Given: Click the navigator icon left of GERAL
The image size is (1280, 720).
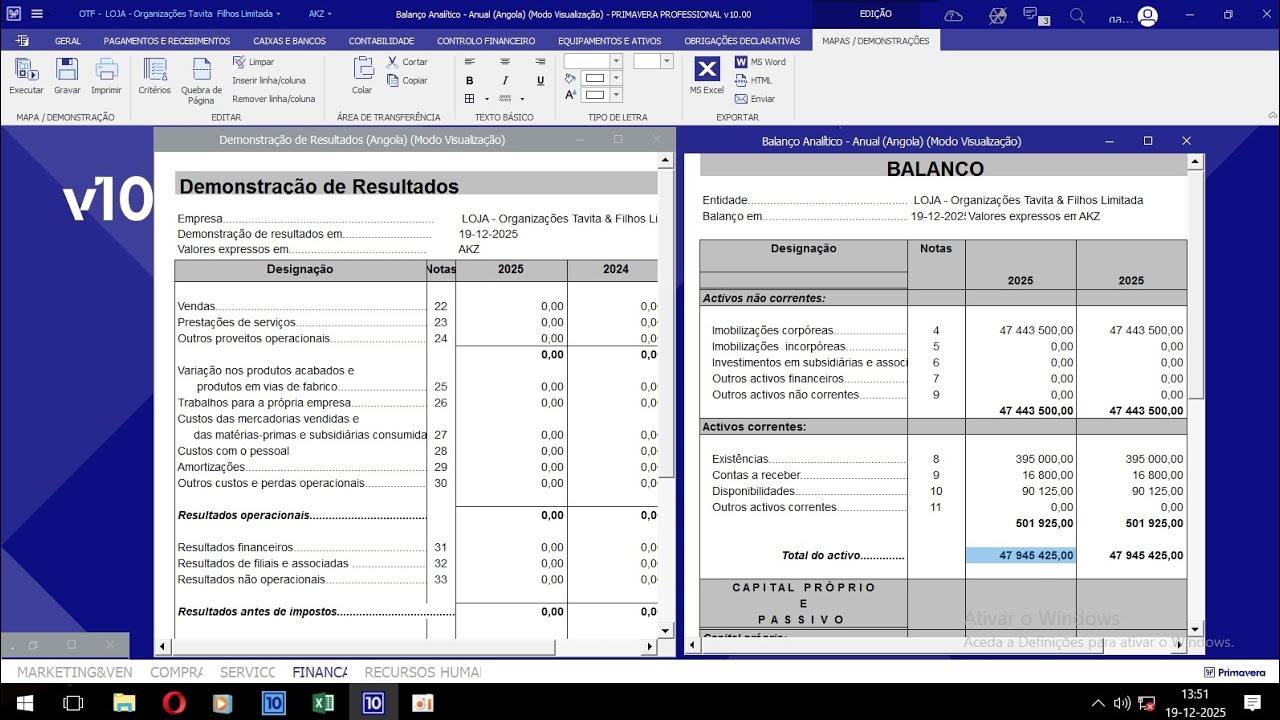Looking at the screenshot, I should pos(22,41).
